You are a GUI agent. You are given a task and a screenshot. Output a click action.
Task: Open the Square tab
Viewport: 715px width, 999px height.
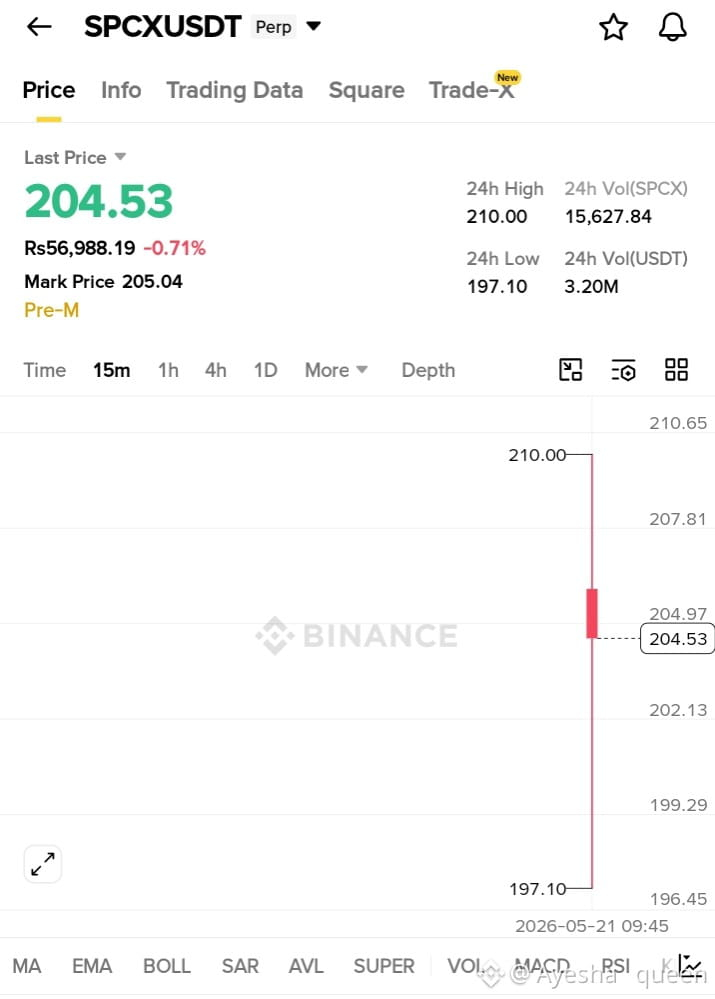click(366, 90)
